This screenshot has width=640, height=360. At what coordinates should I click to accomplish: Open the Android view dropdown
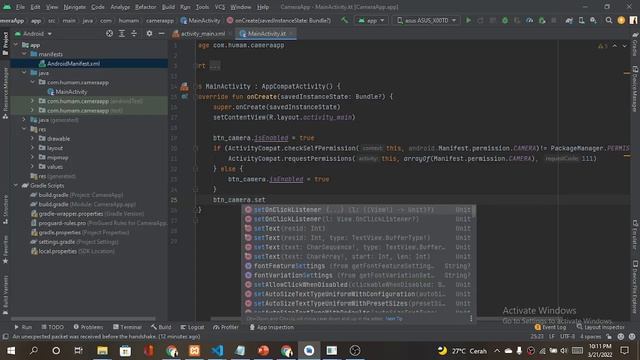click(33, 34)
